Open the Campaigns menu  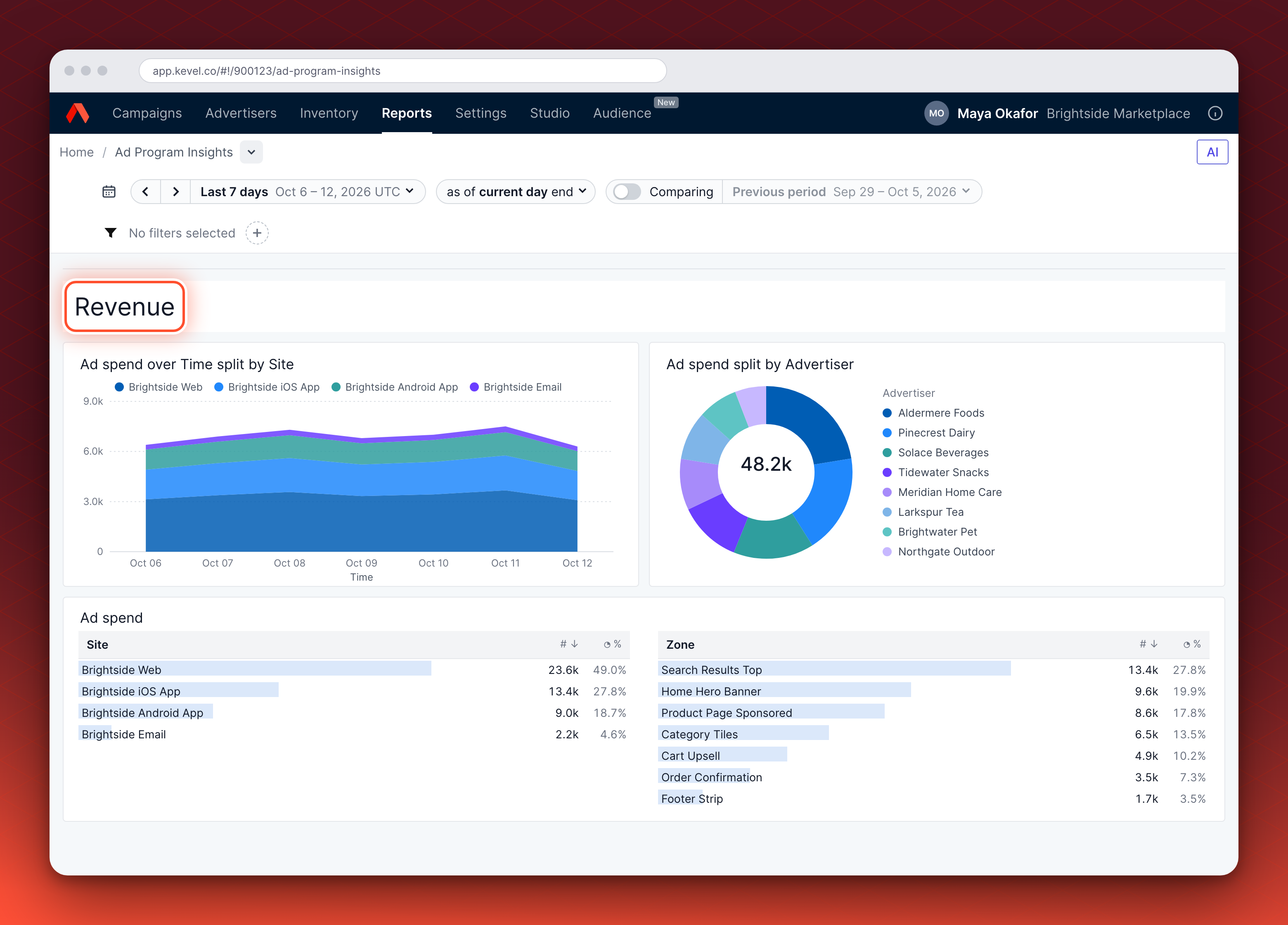(x=147, y=113)
